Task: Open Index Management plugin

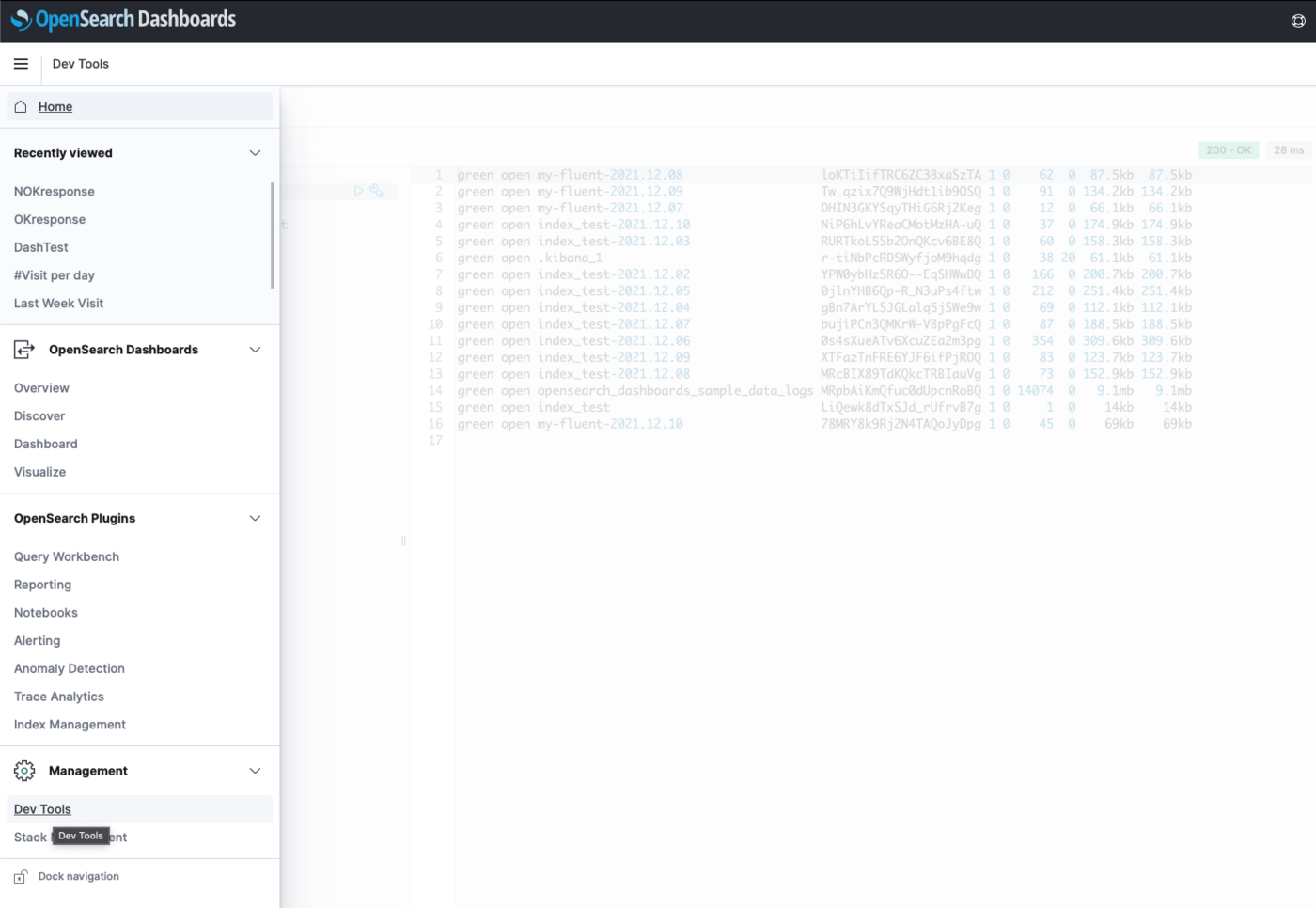Action: tap(70, 724)
